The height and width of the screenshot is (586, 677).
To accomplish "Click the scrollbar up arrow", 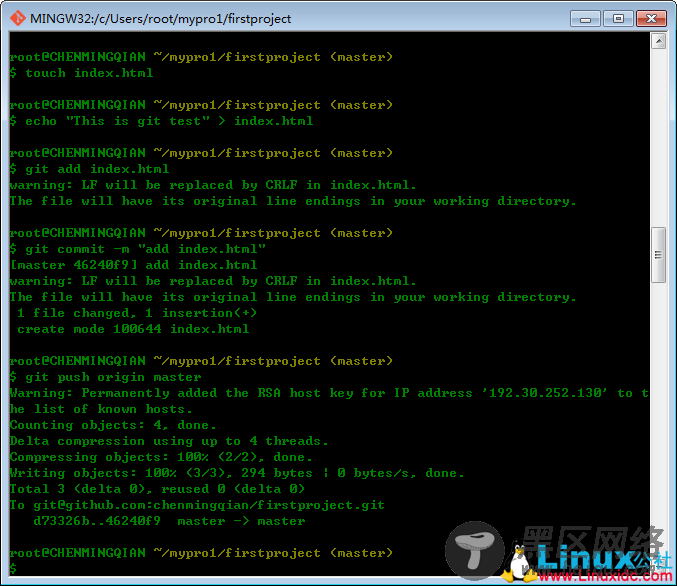I will [x=658, y=41].
